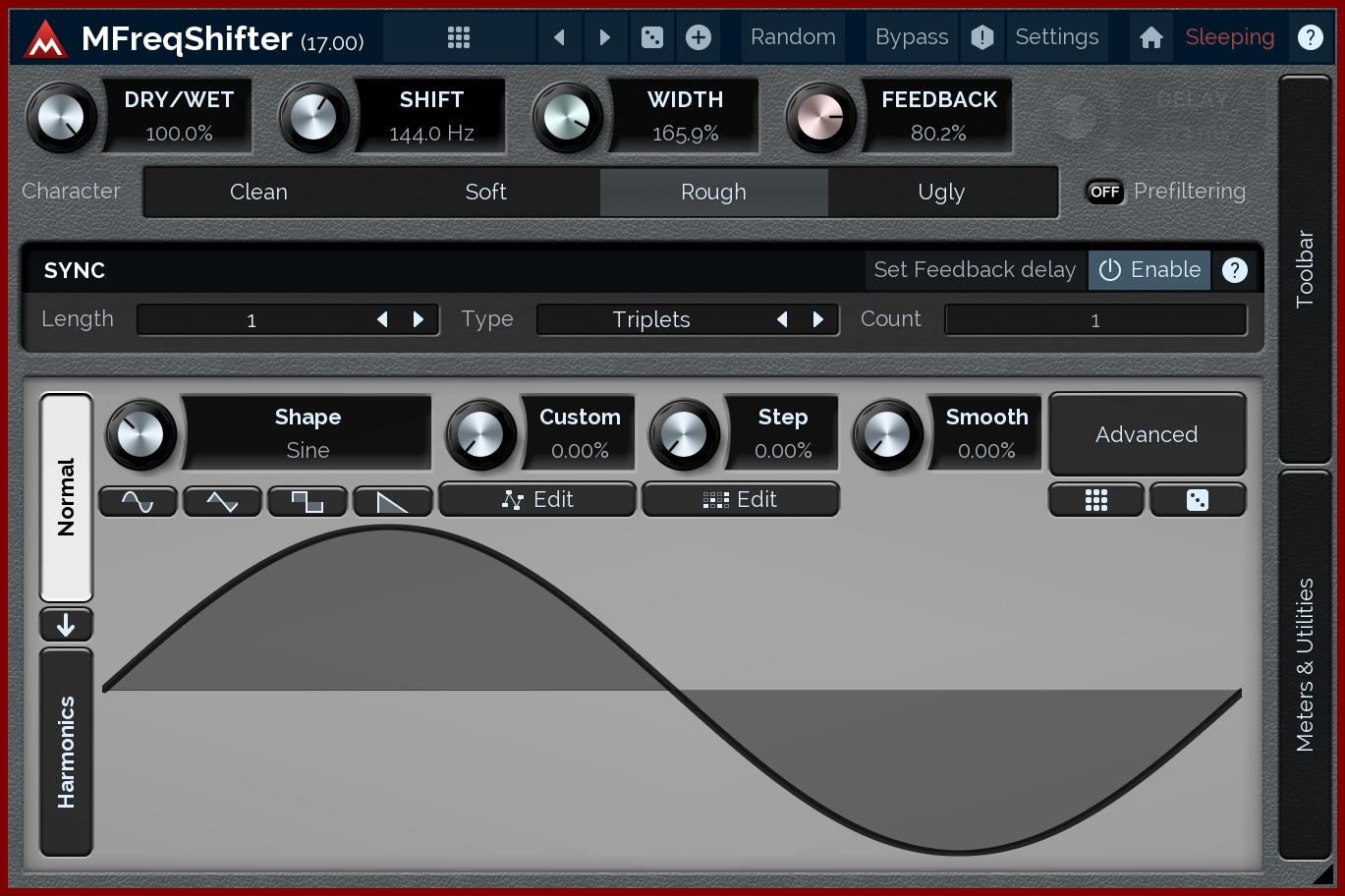
Task: Open the SYNC section help icon
Action: click(1234, 270)
